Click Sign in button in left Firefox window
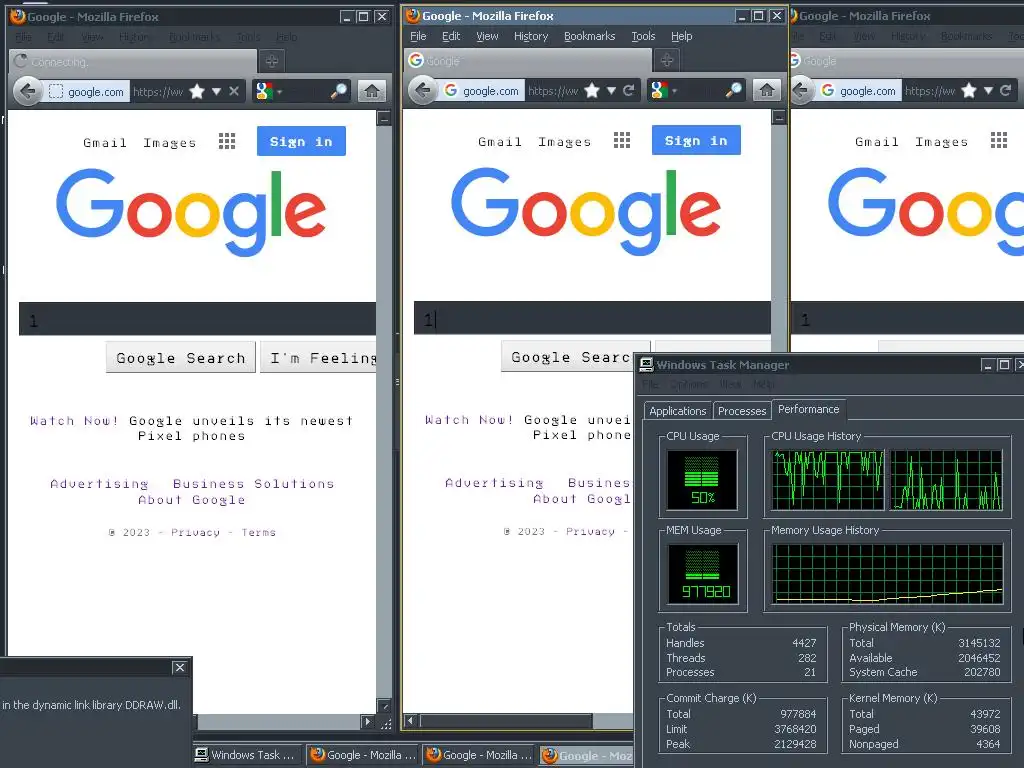This screenshot has width=1024, height=768. 301,142
